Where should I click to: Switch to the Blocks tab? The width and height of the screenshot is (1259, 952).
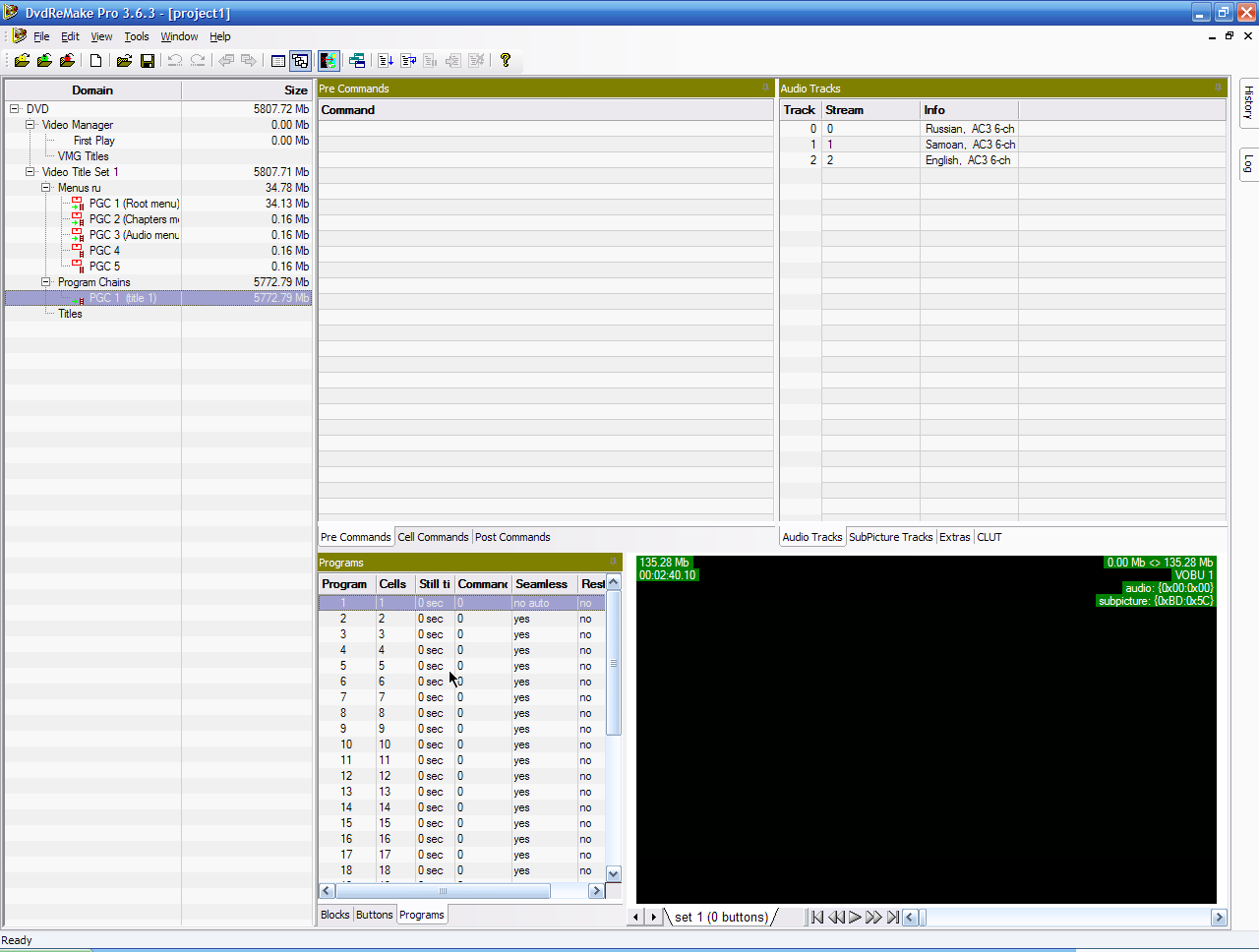[x=334, y=915]
